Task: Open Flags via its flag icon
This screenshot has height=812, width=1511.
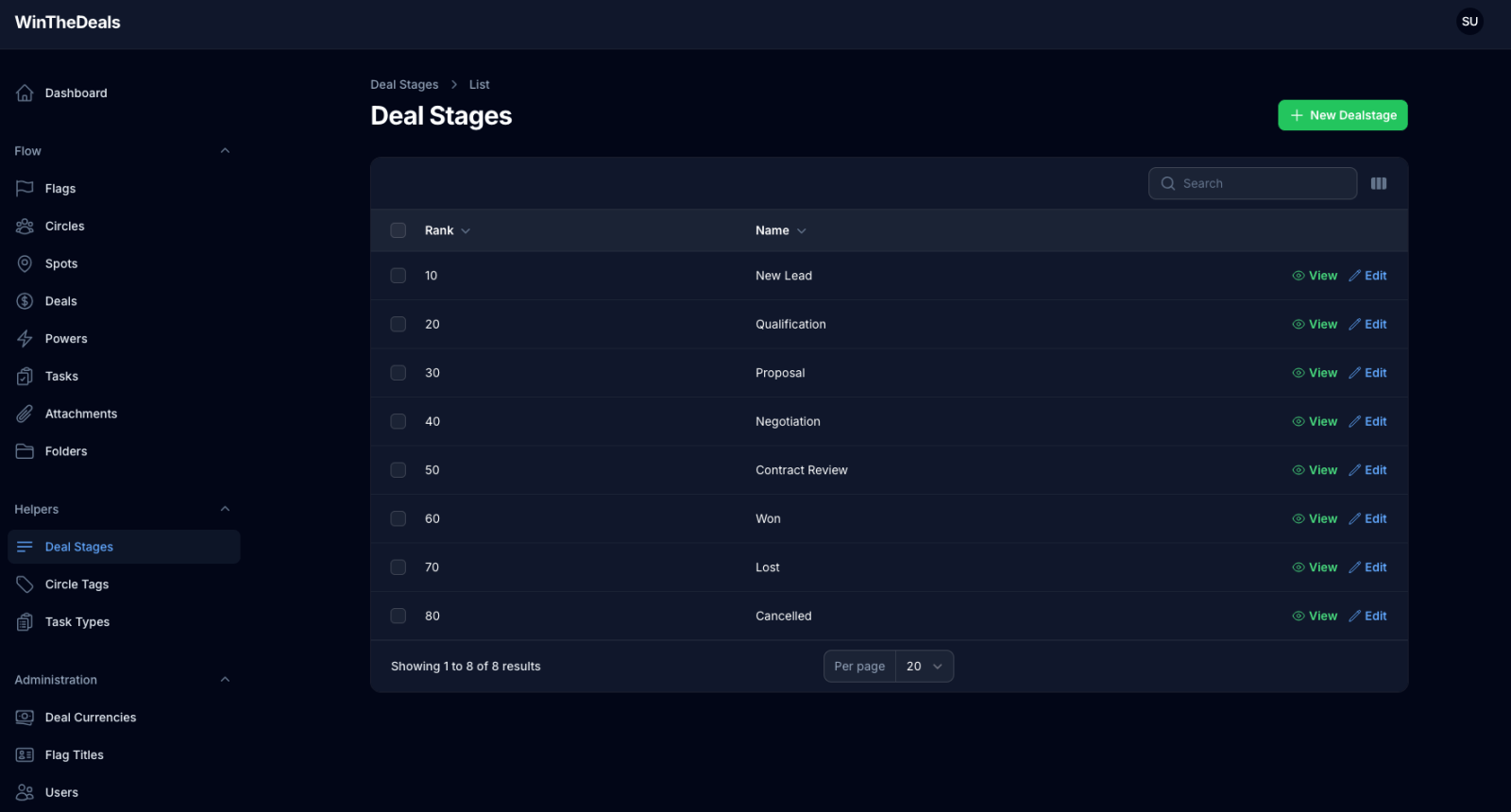Action: 25,189
